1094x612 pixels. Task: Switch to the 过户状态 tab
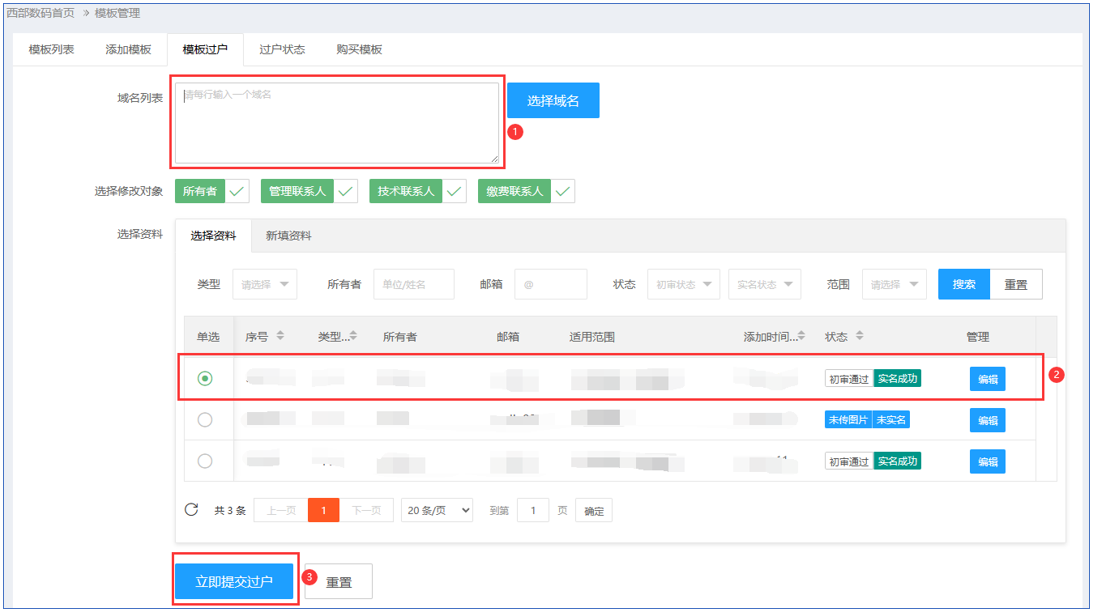tap(282, 49)
